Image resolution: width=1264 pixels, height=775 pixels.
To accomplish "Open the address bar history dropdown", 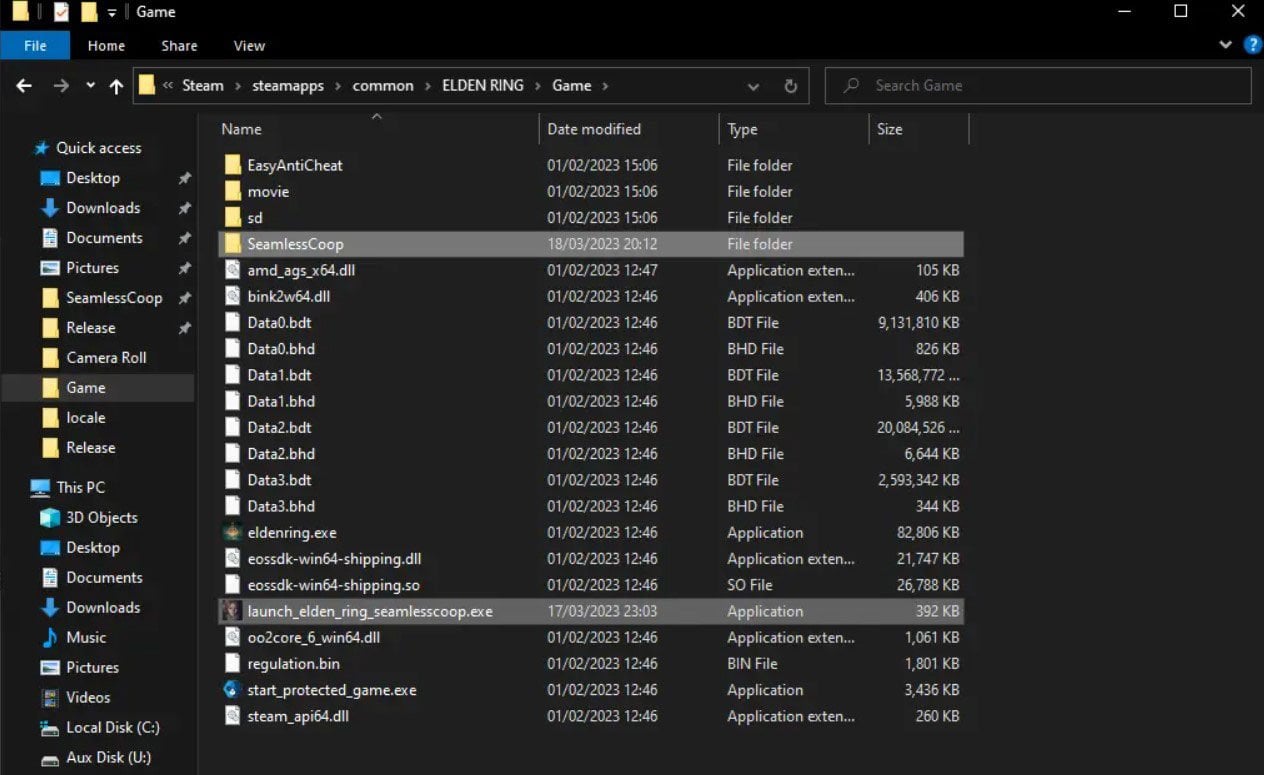I will (753, 86).
